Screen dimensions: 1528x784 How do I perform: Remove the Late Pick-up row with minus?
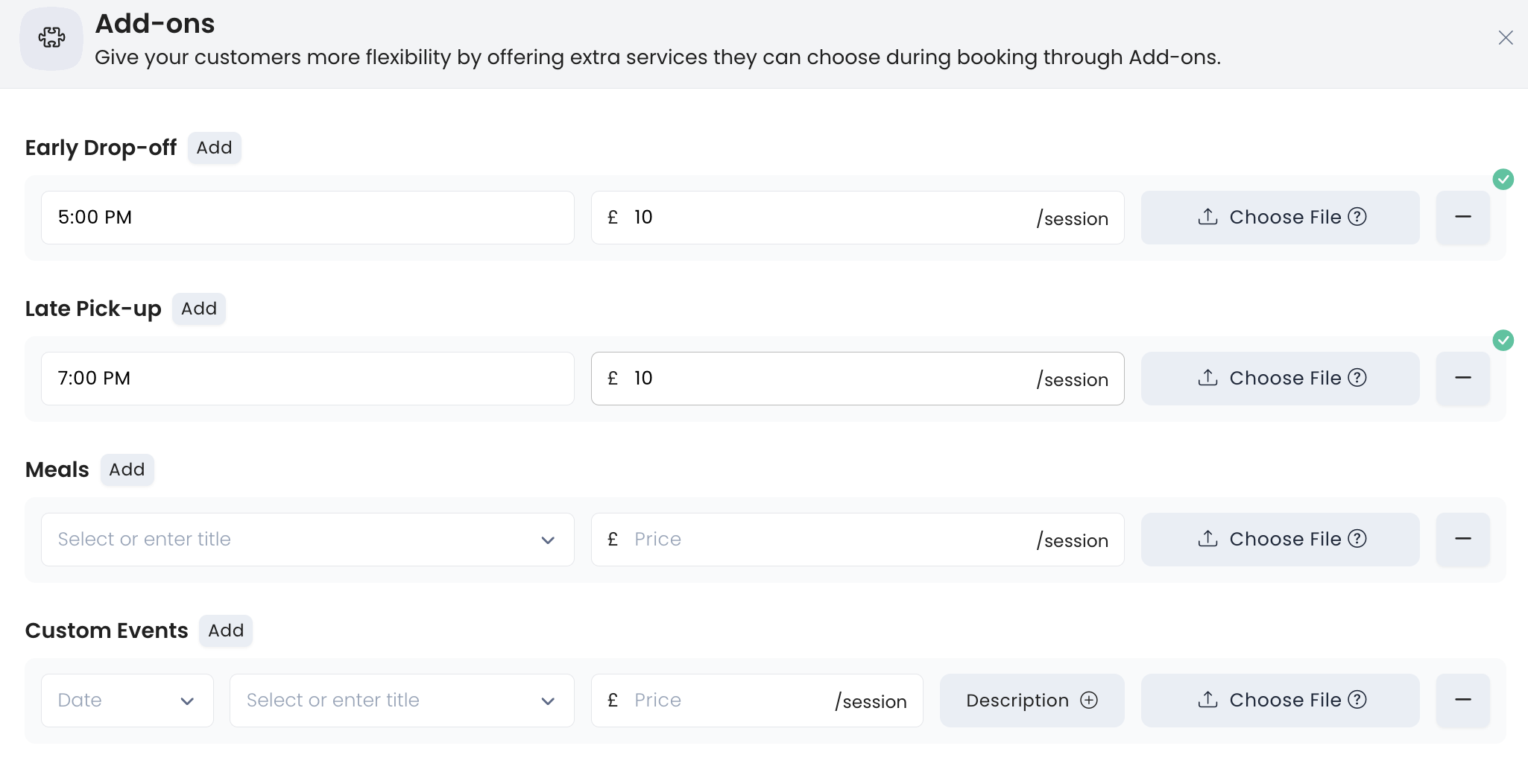point(1462,378)
